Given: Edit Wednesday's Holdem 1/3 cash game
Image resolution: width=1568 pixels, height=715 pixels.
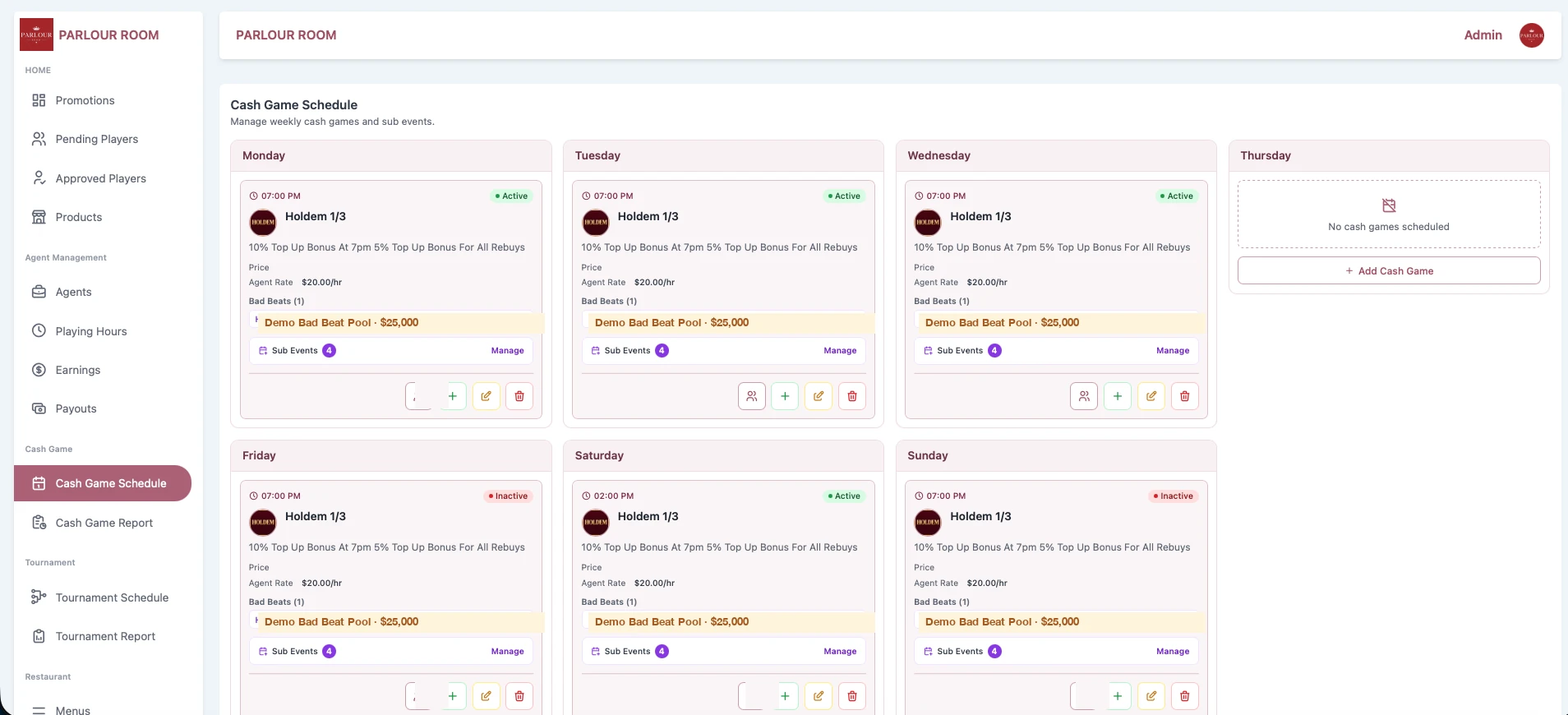Looking at the screenshot, I should pos(1151,396).
